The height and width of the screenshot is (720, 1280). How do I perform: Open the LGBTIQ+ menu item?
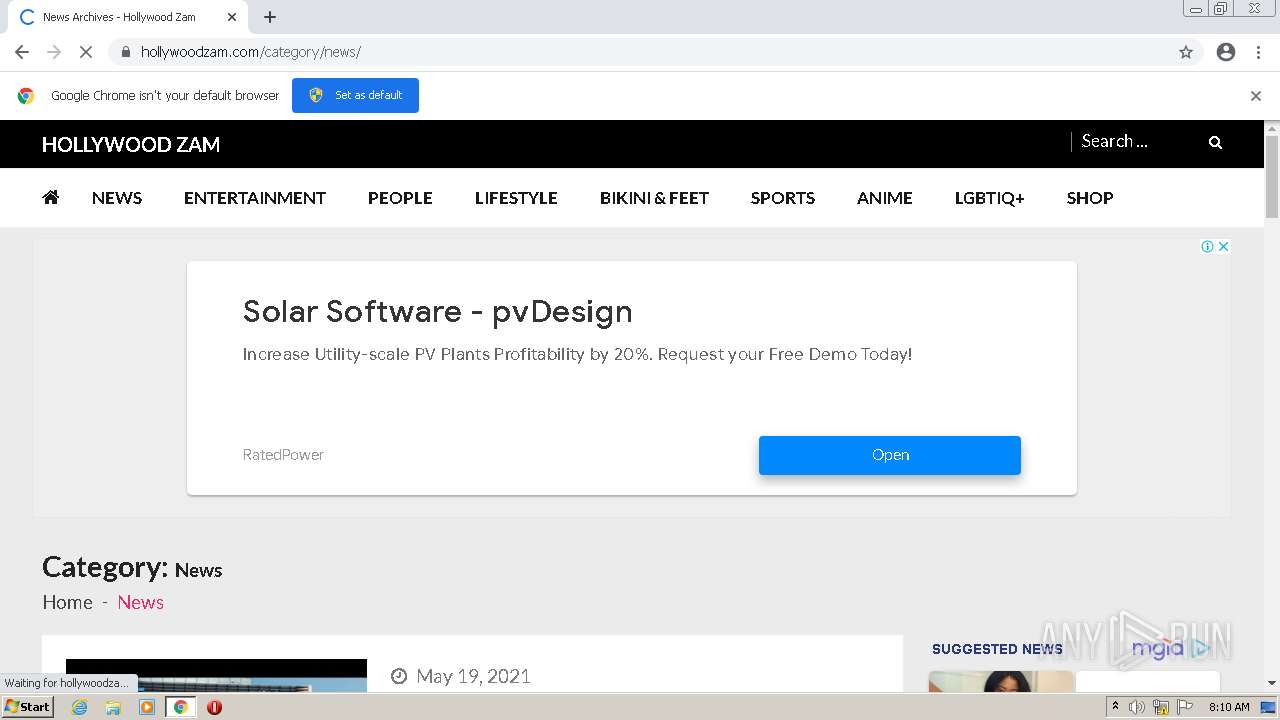pos(990,198)
